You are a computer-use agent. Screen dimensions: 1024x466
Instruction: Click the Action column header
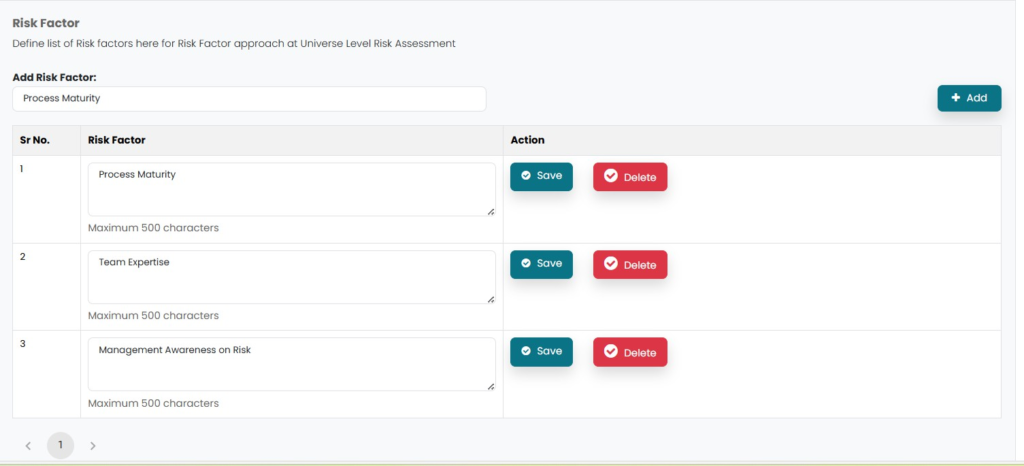(x=527, y=140)
